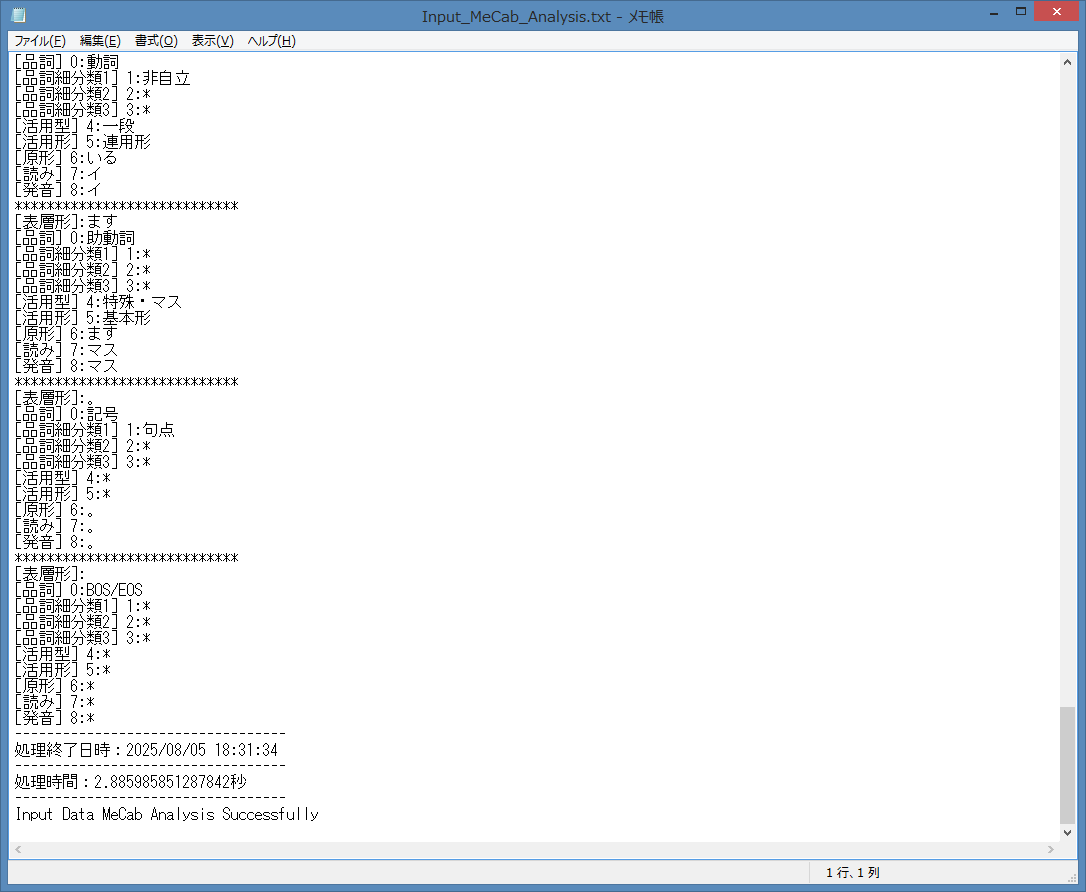Open the 編集(E) menu
The height and width of the screenshot is (892, 1086).
(x=100, y=41)
